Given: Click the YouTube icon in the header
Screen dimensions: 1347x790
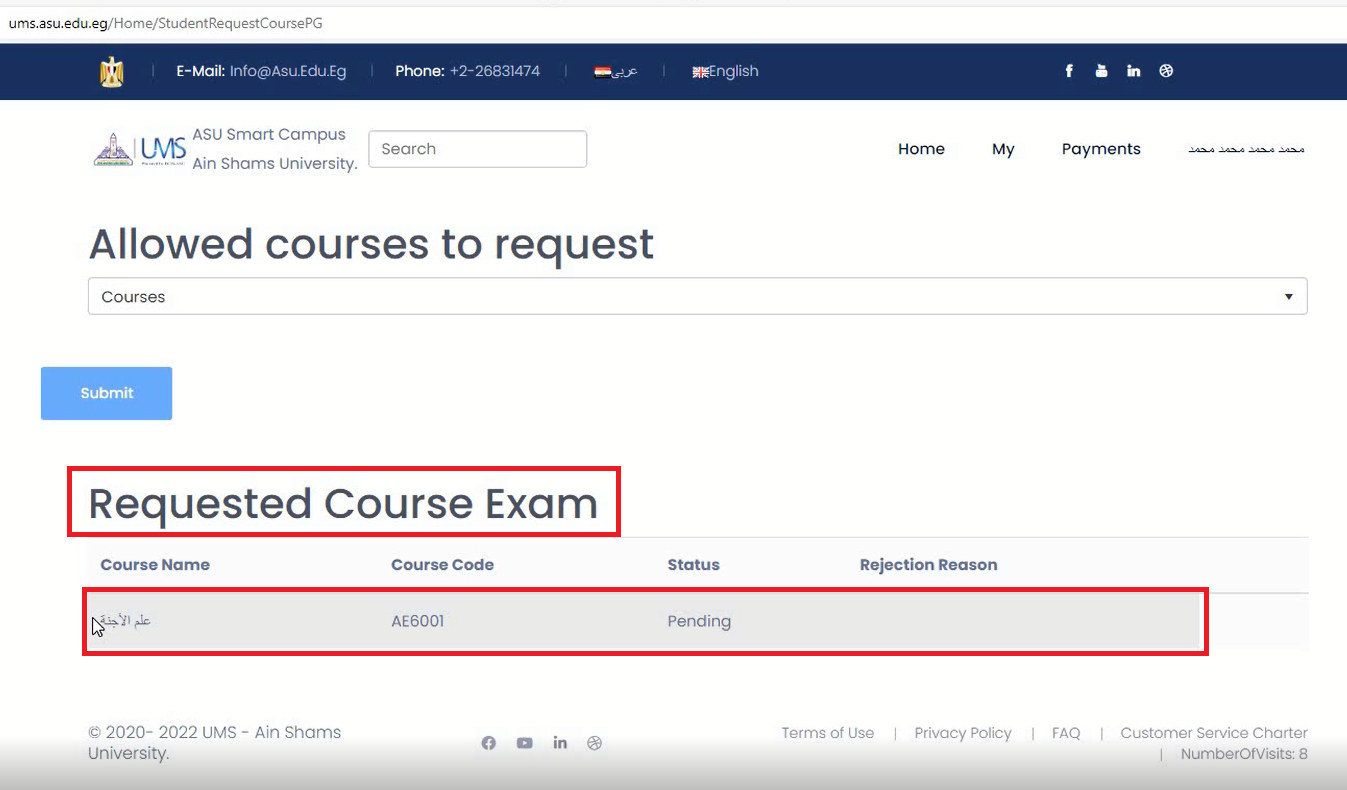Looking at the screenshot, I should point(1101,71).
